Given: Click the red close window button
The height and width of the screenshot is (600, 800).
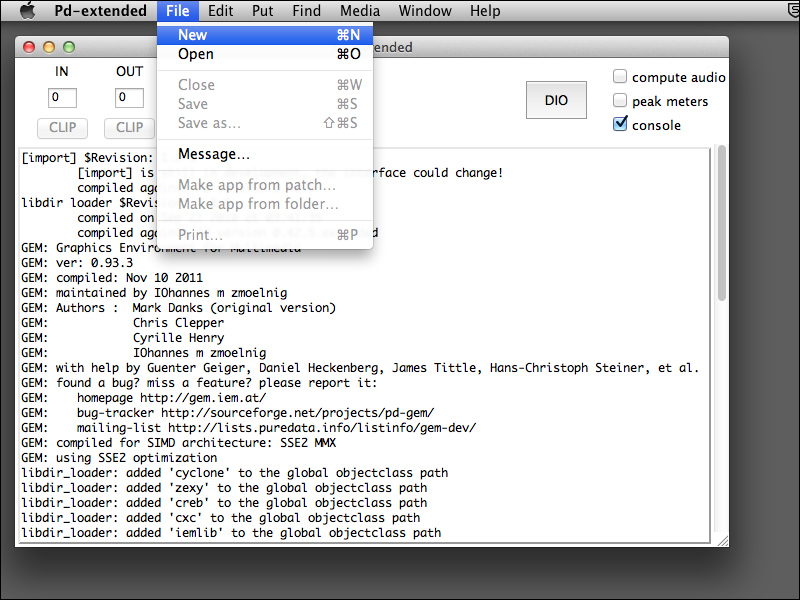Looking at the screenshot, I should click(x=29, y=47).
